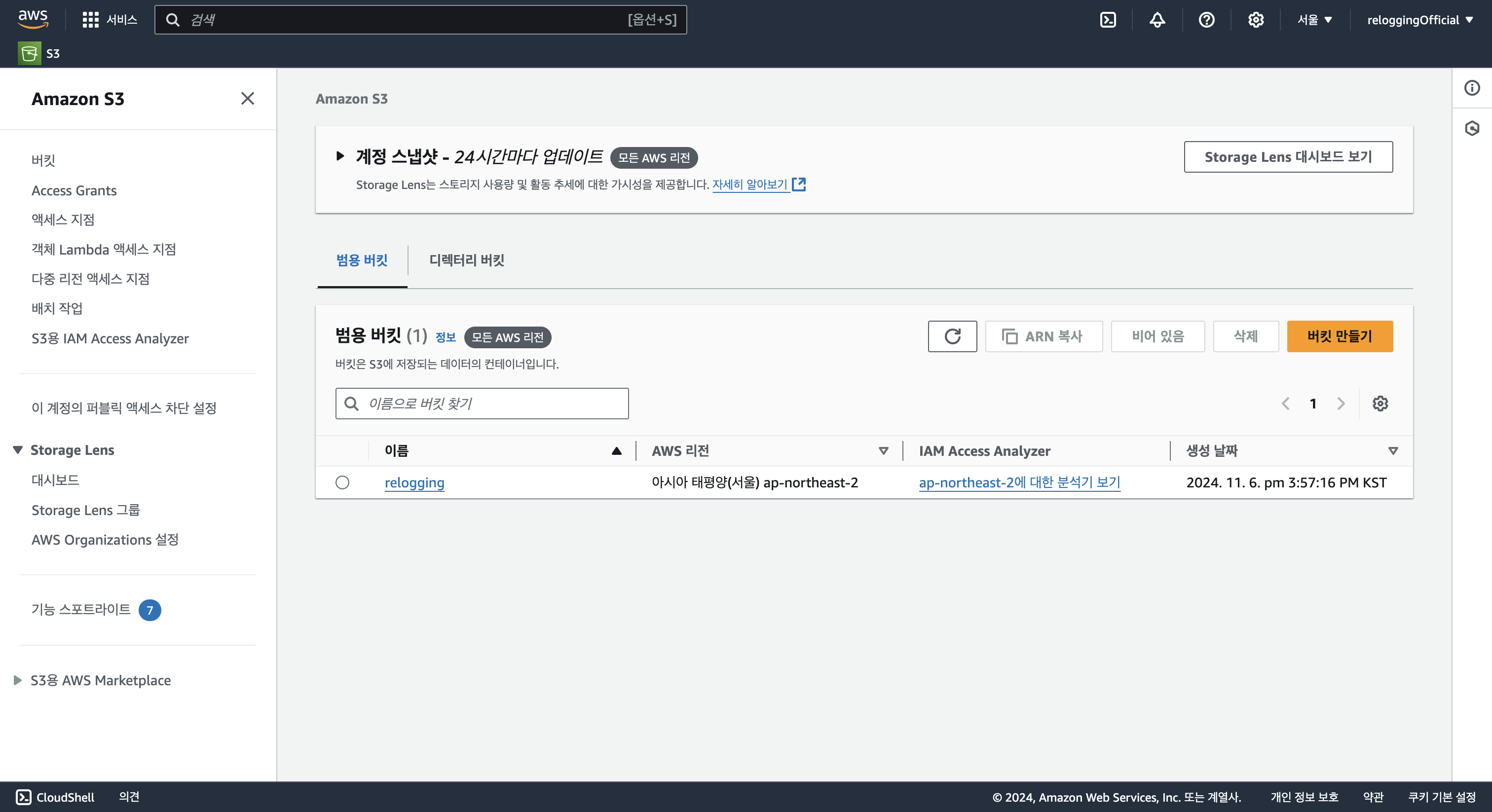Select the relogging bucket radio button
Image resolution: width=1492 pixels, height=812 pixels.
tap(342, 482)
